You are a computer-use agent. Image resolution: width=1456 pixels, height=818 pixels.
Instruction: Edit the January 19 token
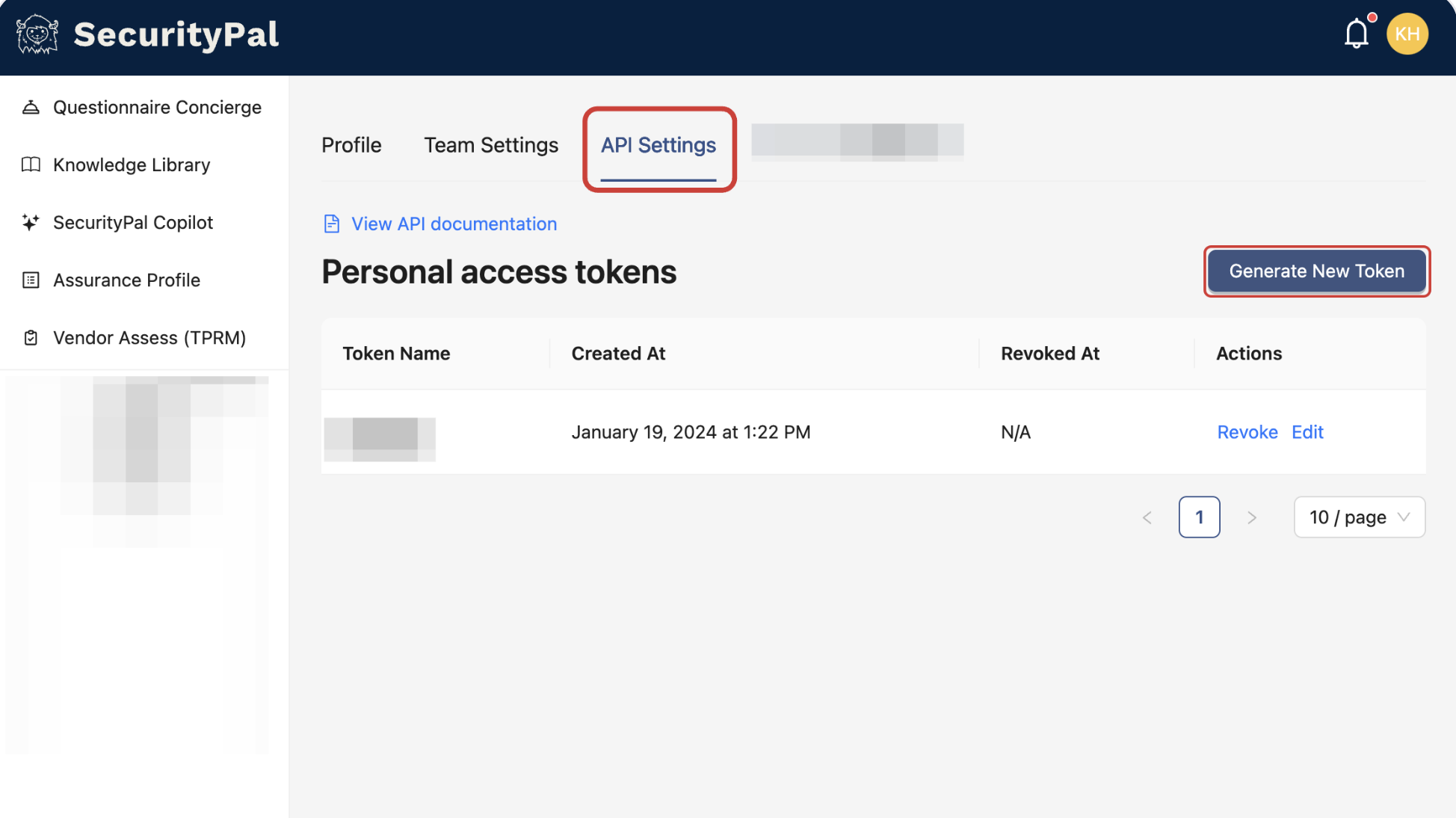pos(1307,431)
